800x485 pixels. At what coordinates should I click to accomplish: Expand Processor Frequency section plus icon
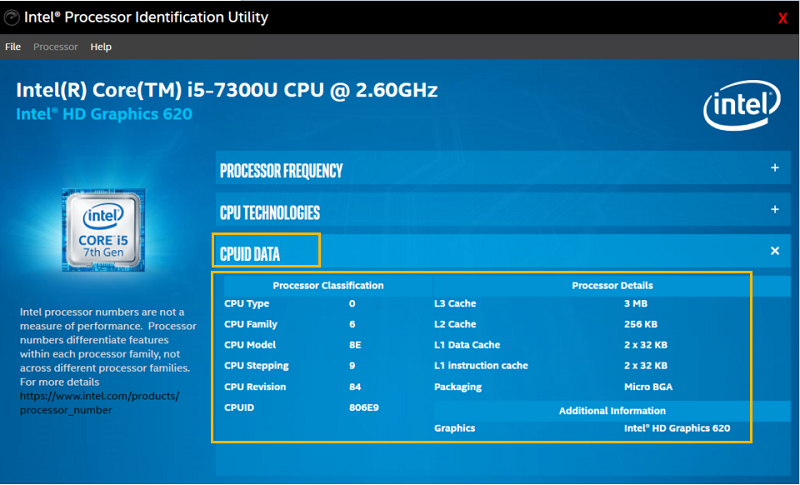coord(774,168)
